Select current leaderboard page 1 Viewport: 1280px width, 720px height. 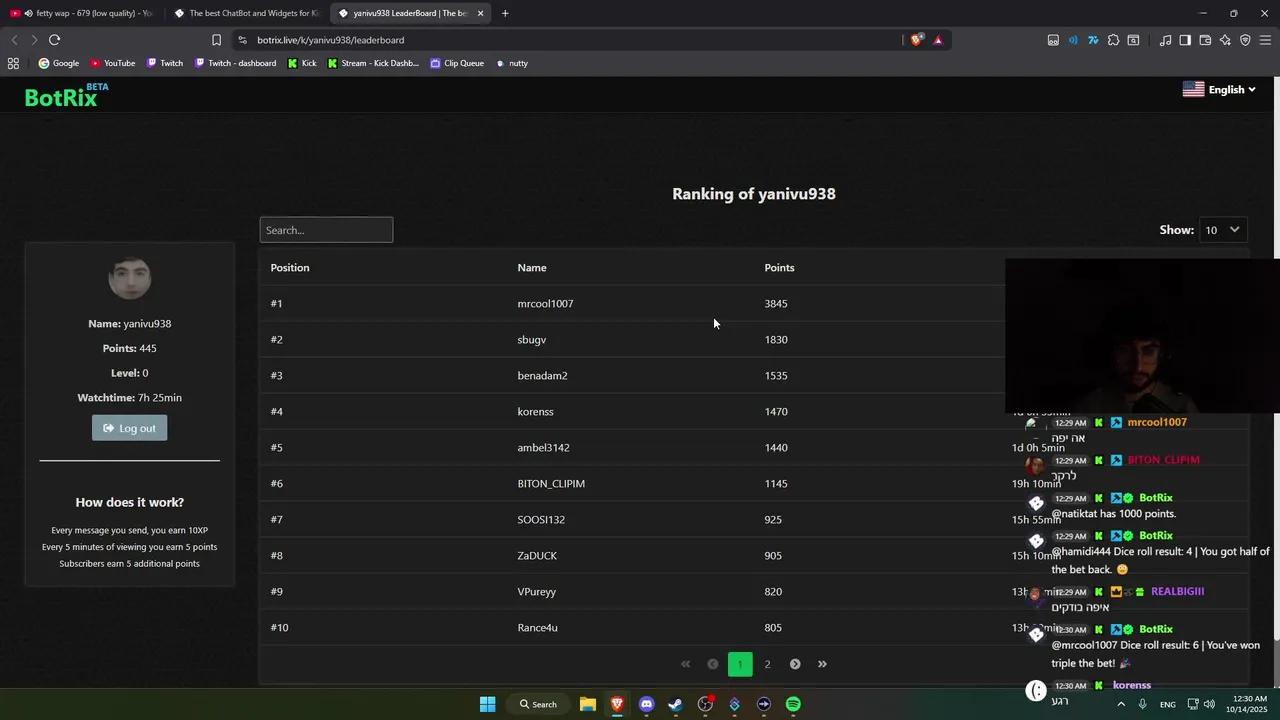740,664
